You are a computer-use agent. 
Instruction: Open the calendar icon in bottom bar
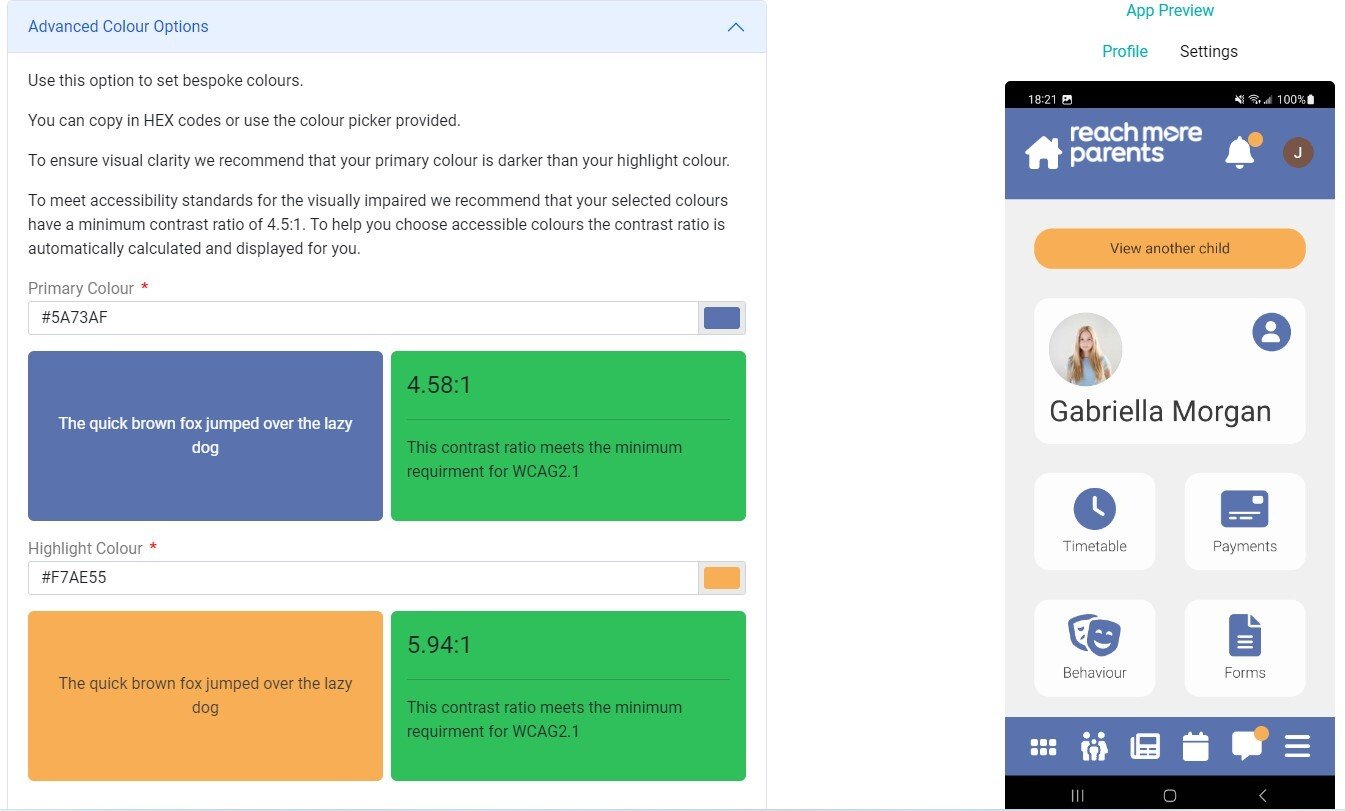(1195, 747)
